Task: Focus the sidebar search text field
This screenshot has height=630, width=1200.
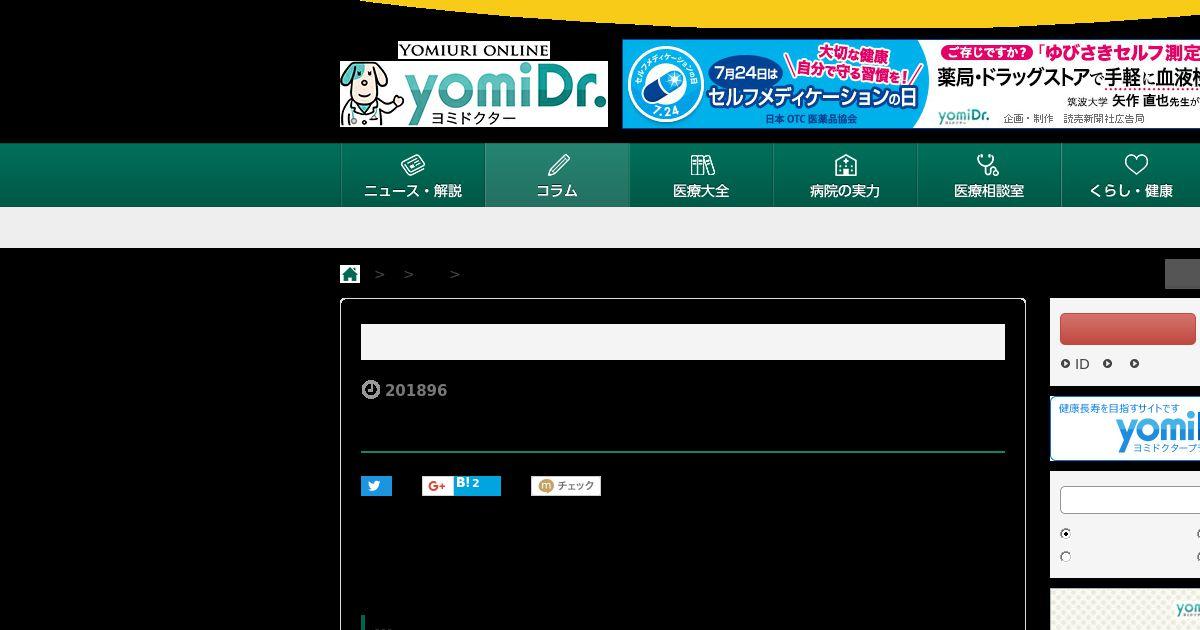Action: 1130,500
